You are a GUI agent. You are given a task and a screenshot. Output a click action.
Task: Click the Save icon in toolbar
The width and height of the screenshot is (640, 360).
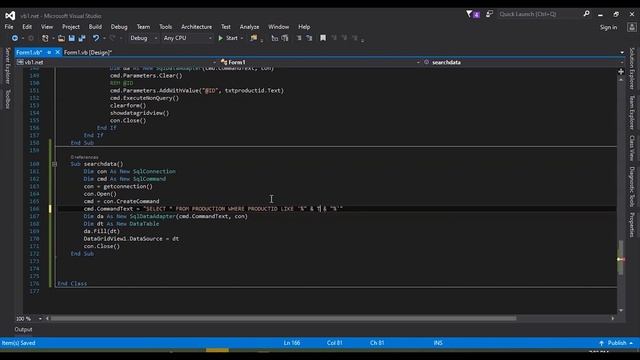coord(71,38)
